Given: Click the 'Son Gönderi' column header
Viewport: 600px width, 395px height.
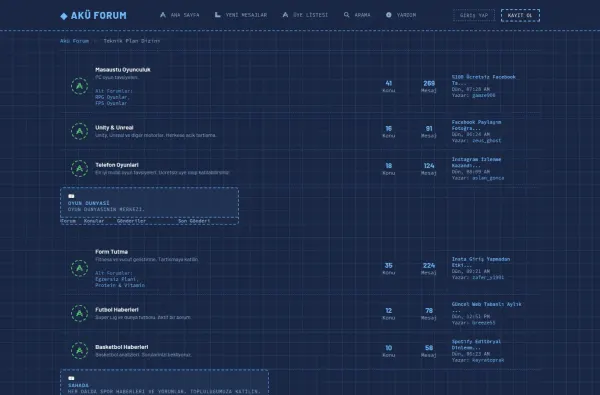Looking at the screenshot, I should click(194, 221).
